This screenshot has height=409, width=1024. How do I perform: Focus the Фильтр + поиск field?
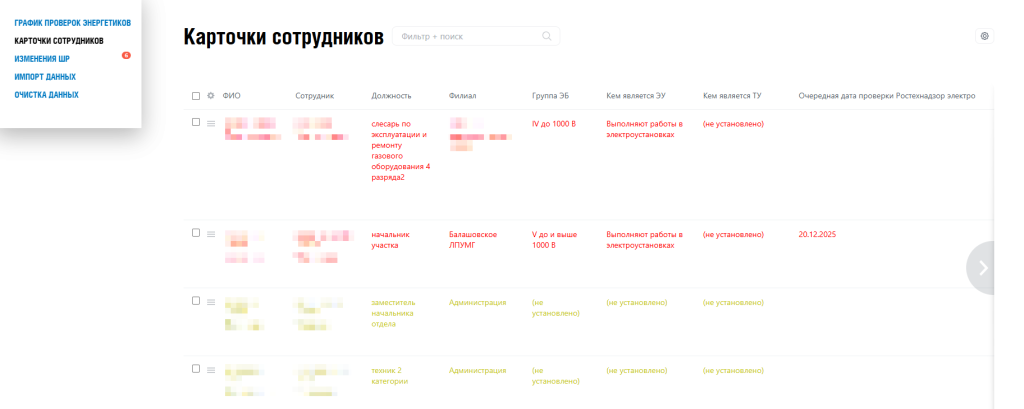[x=475, y=37]
